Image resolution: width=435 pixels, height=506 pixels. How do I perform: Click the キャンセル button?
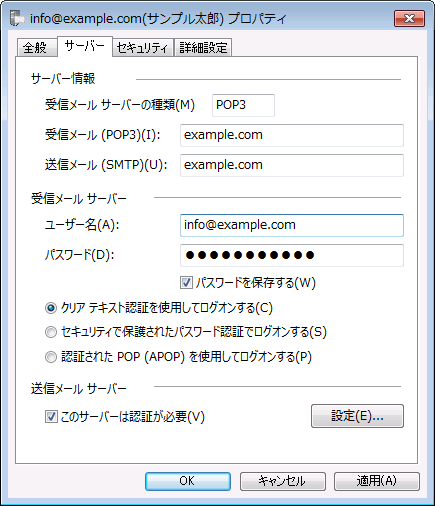point(282,481)
